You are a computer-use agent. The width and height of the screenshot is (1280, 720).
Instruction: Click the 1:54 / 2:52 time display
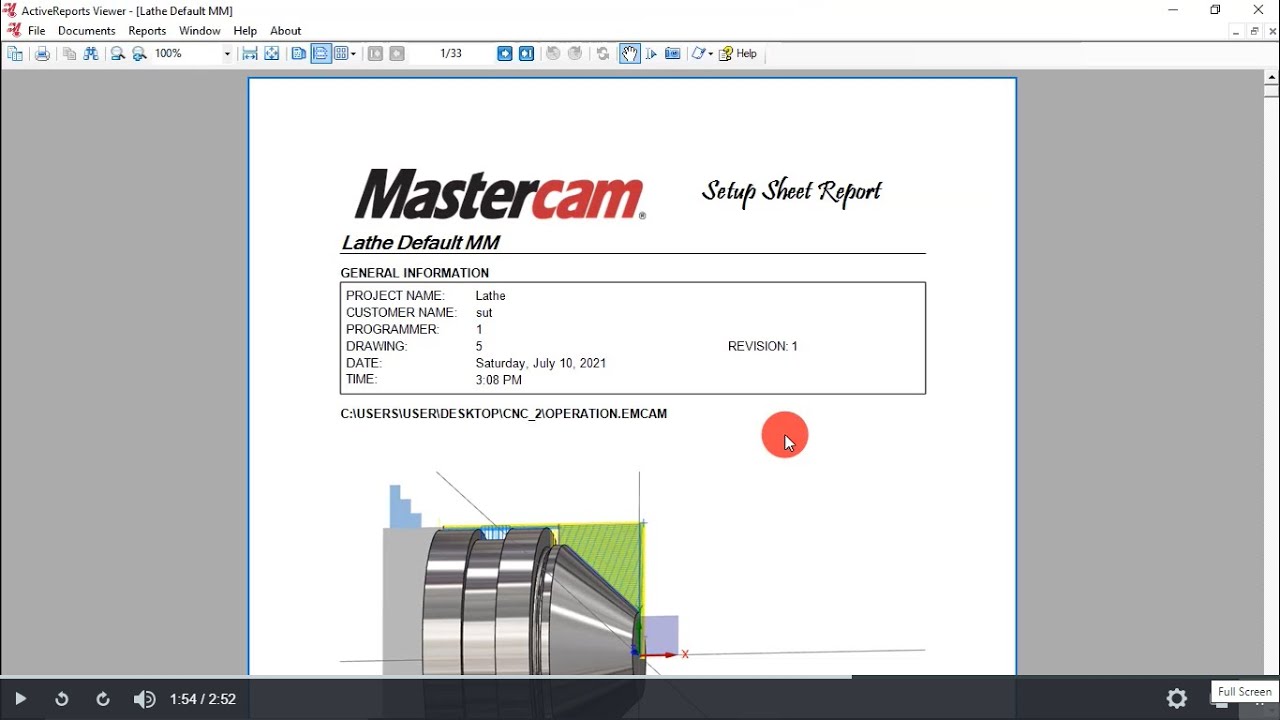click(x=203, y=699)
